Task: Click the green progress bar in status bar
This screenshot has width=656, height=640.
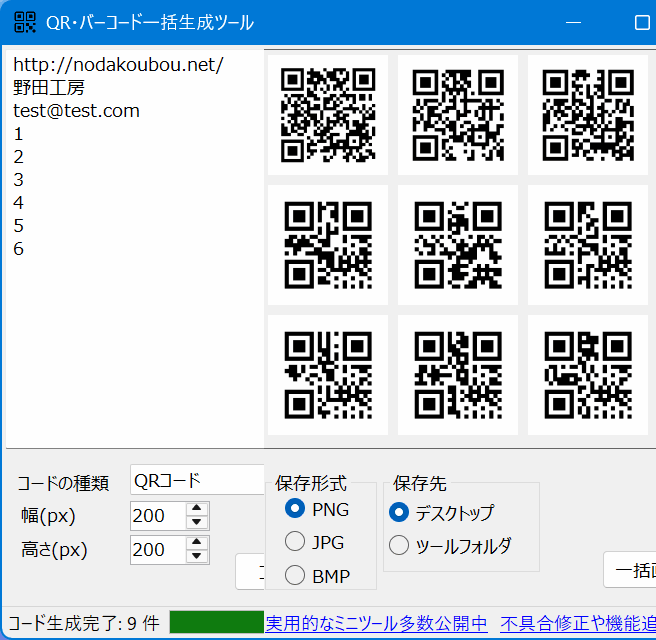Action: [x=217, y=622]
